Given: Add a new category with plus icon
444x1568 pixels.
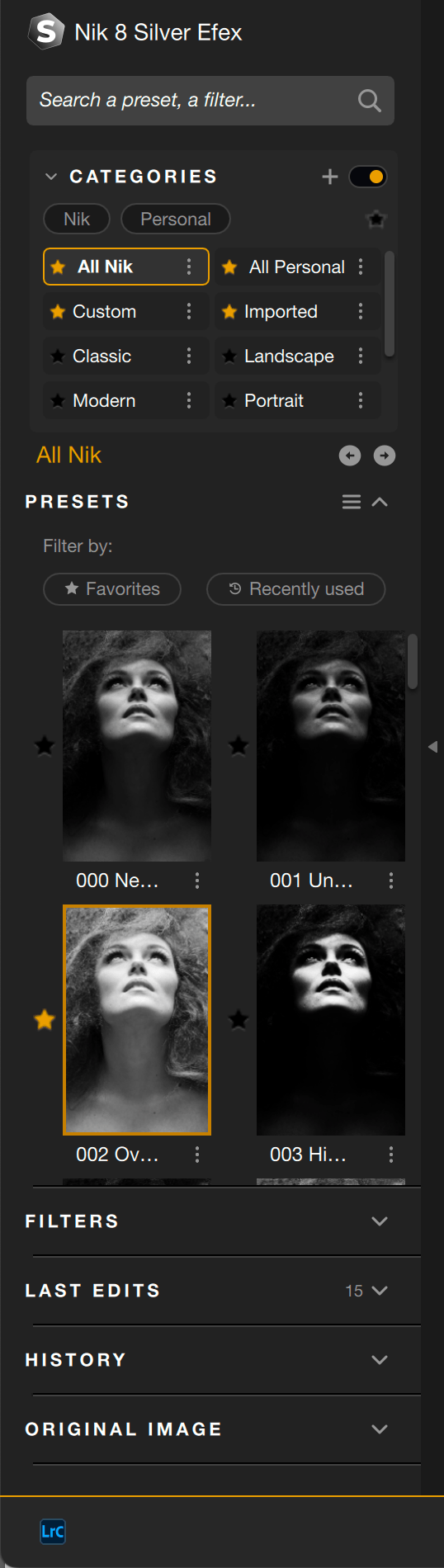Looking at the screenshot, I should click(330, 177).
